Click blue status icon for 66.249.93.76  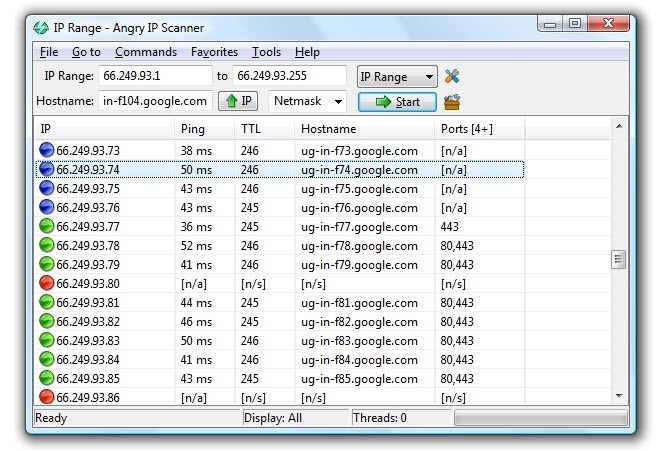coord(47,207)
